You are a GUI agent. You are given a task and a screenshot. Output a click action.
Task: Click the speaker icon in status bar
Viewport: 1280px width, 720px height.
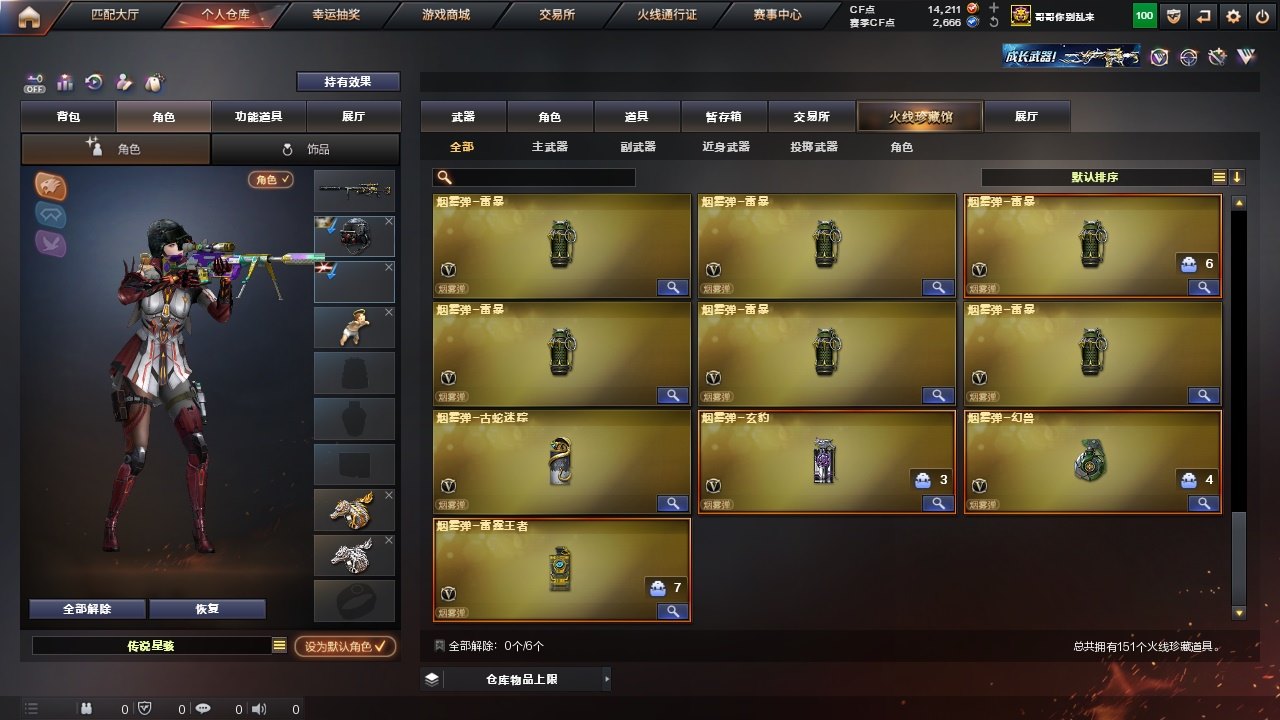pos(259,709)
